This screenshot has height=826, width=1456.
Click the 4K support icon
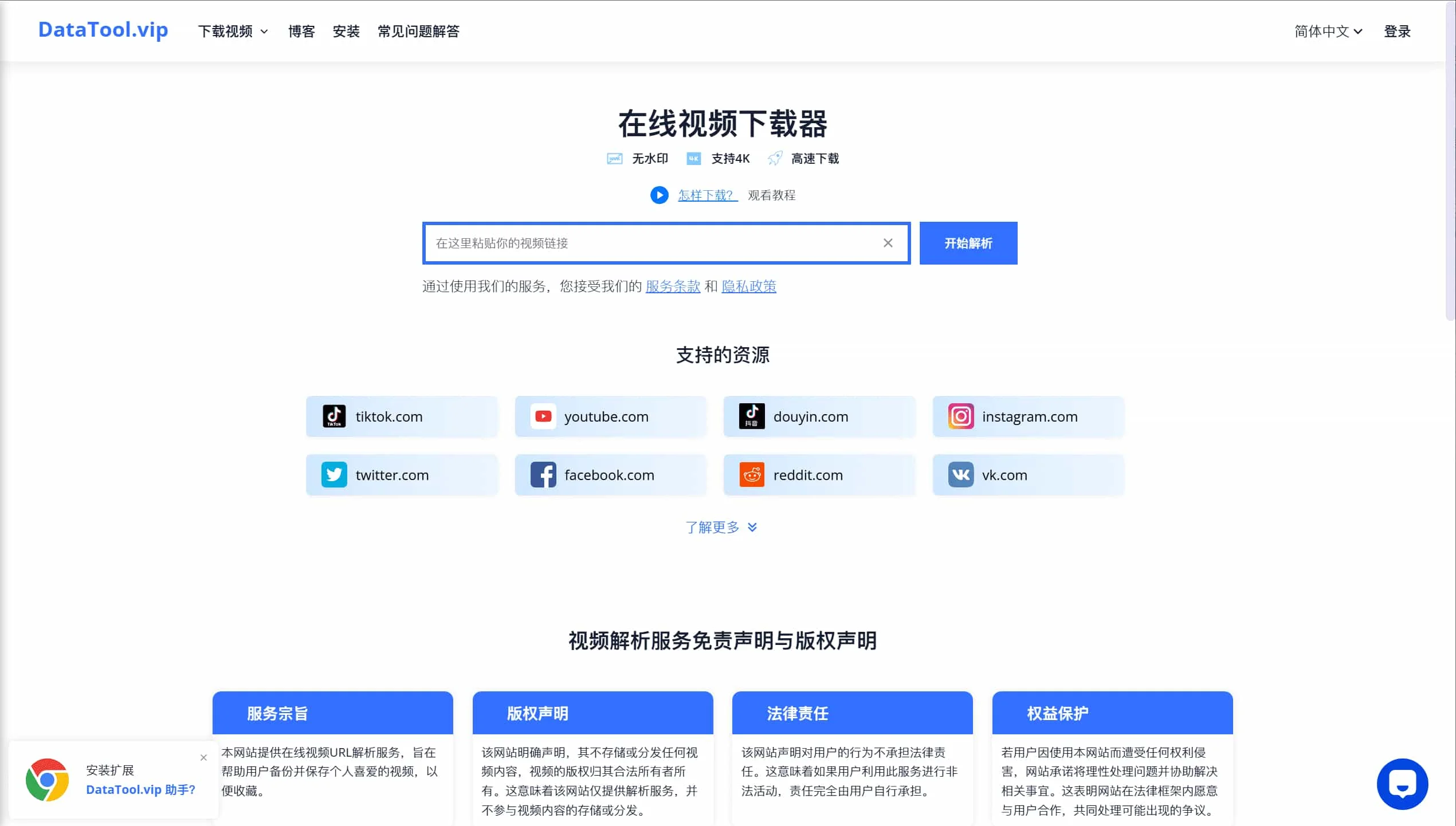click(x=693, y=159)
